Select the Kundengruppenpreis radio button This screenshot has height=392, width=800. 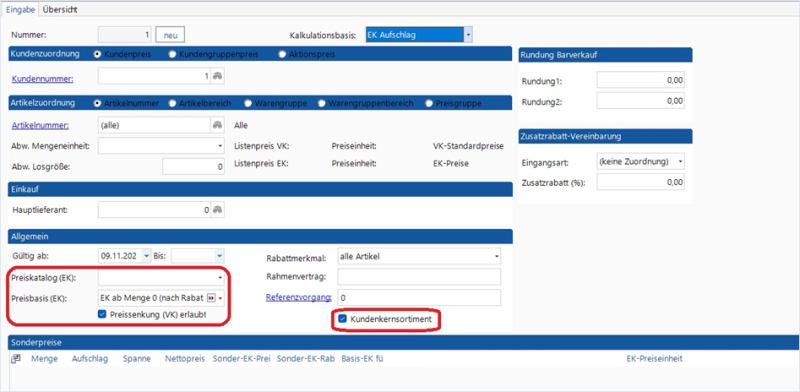173,54
